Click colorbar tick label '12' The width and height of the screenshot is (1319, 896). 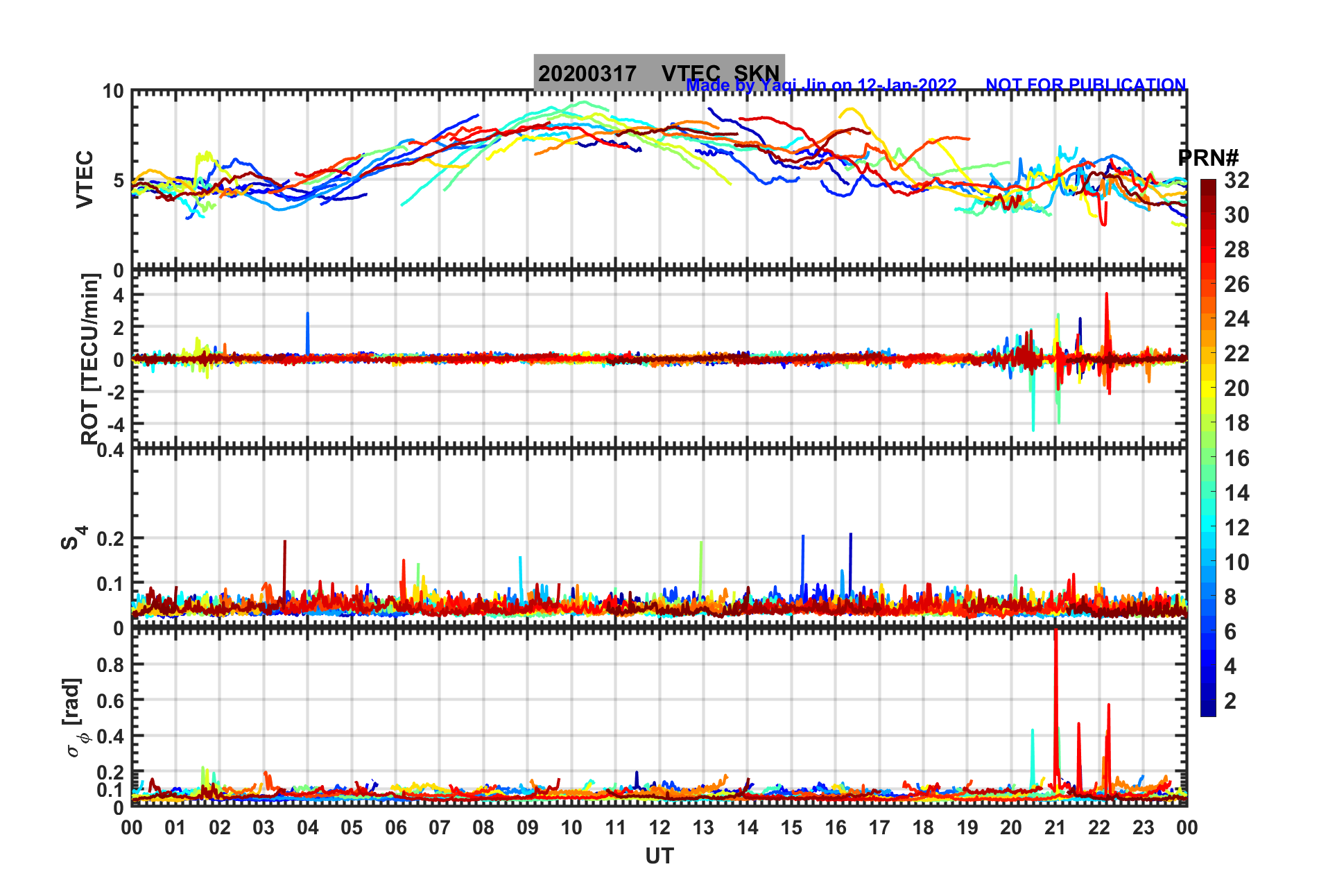click(x=1236, y=528)
